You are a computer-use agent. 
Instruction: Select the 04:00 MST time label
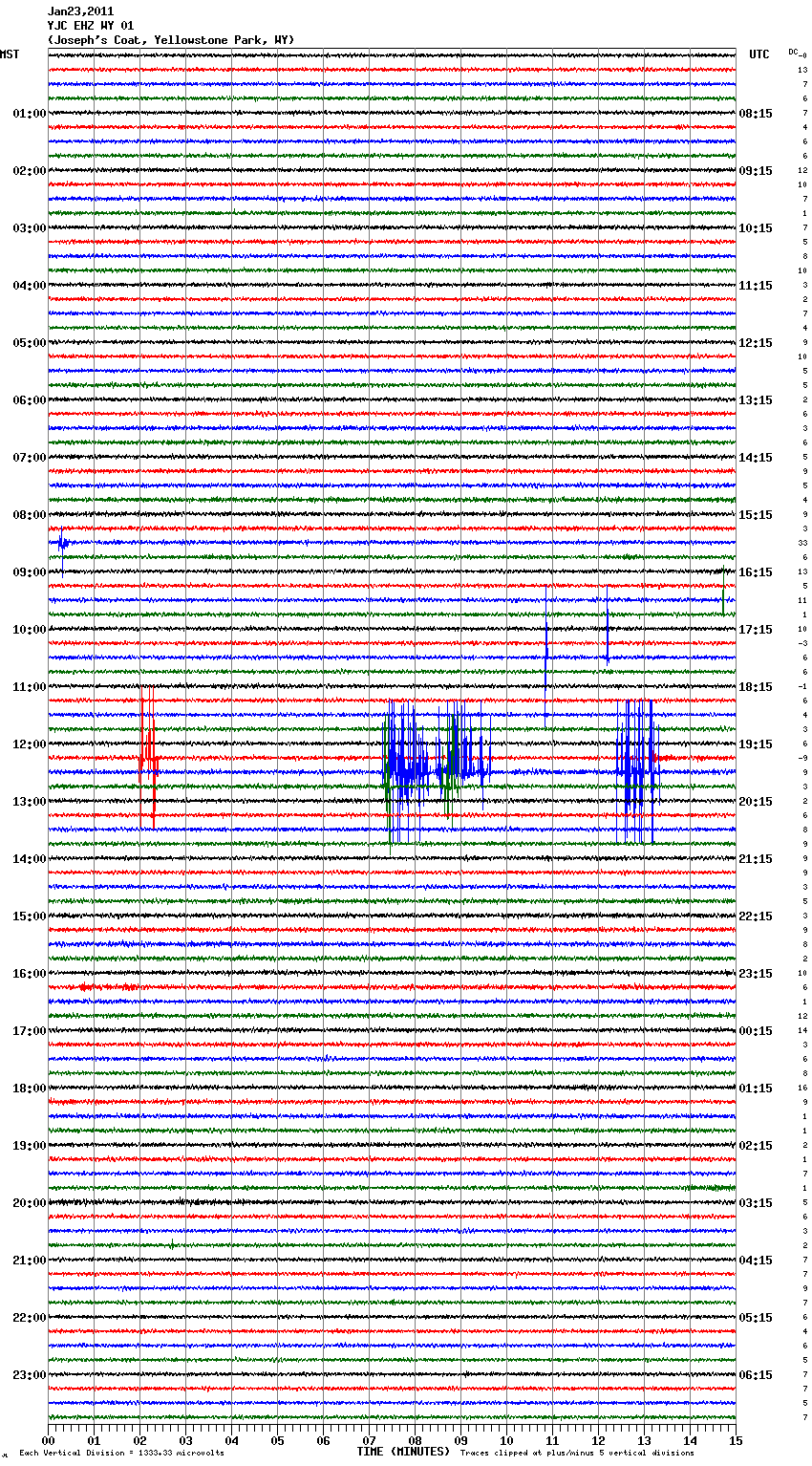pyautogui.click(x=29, y=286)
